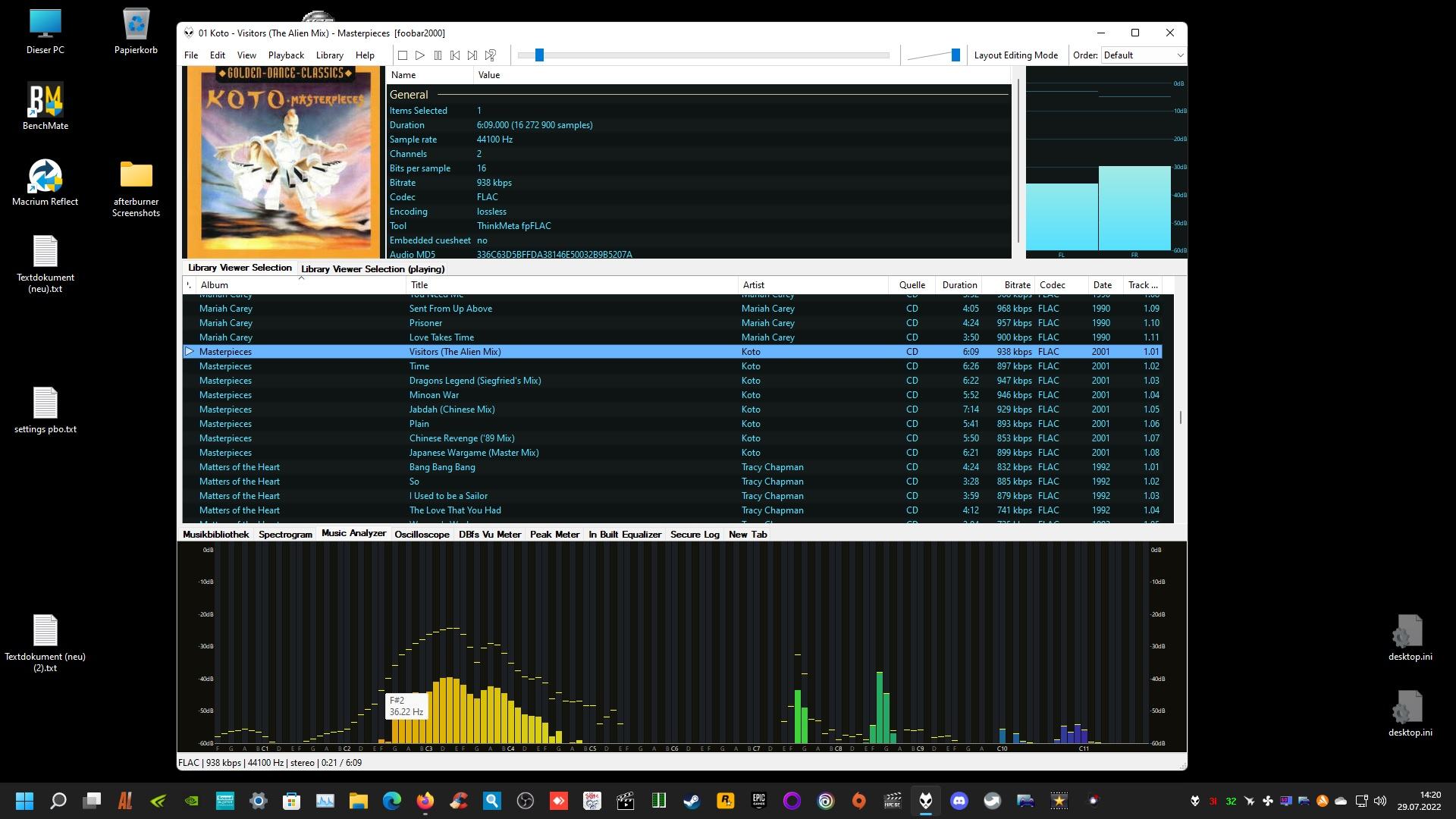The height and width of the screenshot is (819, 1456).
Task: Switch to the Oscilloscope tab
Action: [x=422, y=535]
